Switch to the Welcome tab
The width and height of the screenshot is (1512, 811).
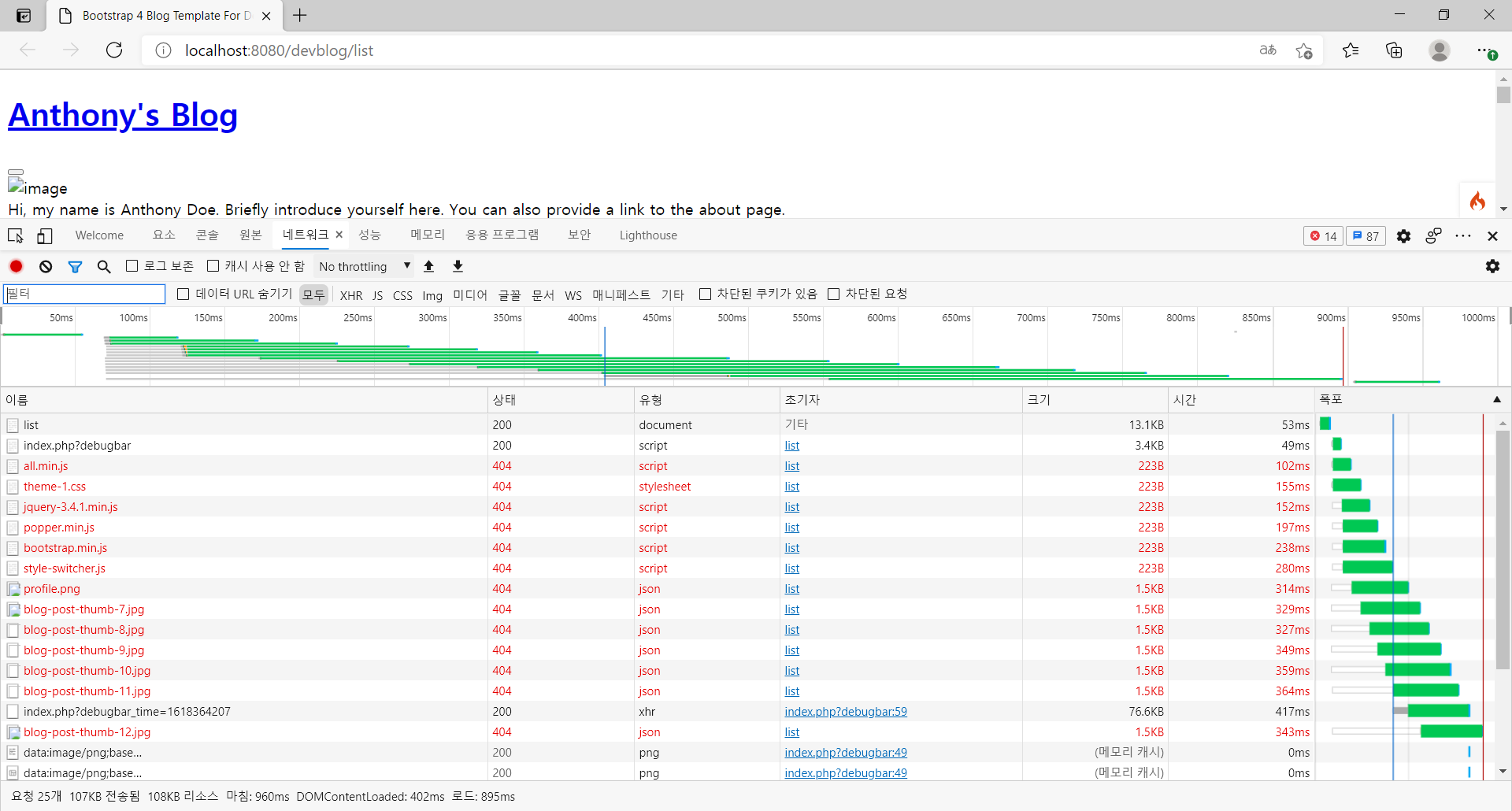click(99, 235)
